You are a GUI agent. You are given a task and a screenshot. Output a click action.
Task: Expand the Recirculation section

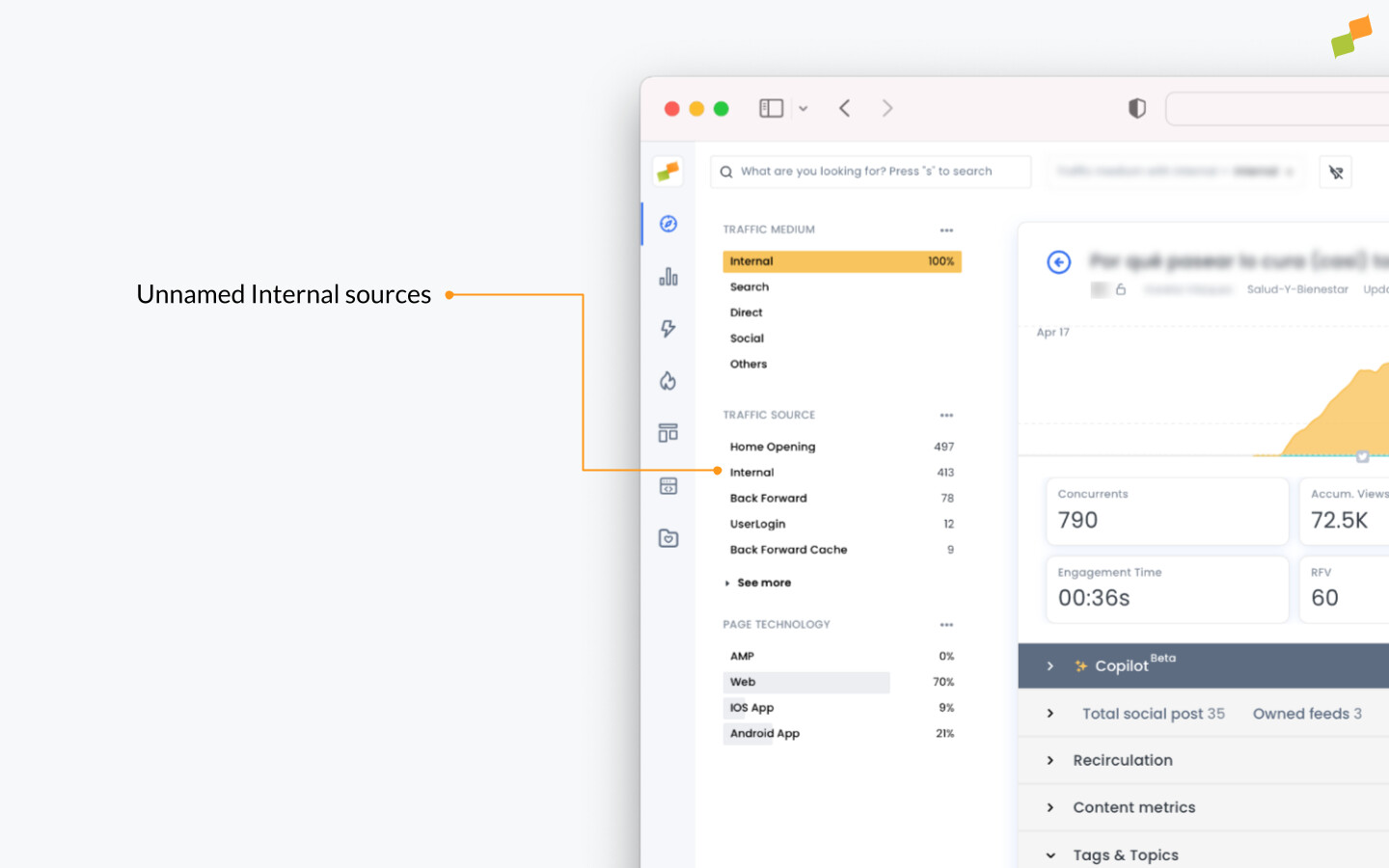point(1123,760)
